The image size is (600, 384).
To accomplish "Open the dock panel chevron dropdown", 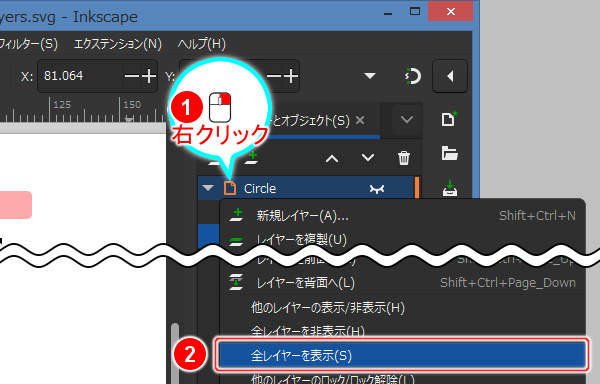I will point(406,120).
